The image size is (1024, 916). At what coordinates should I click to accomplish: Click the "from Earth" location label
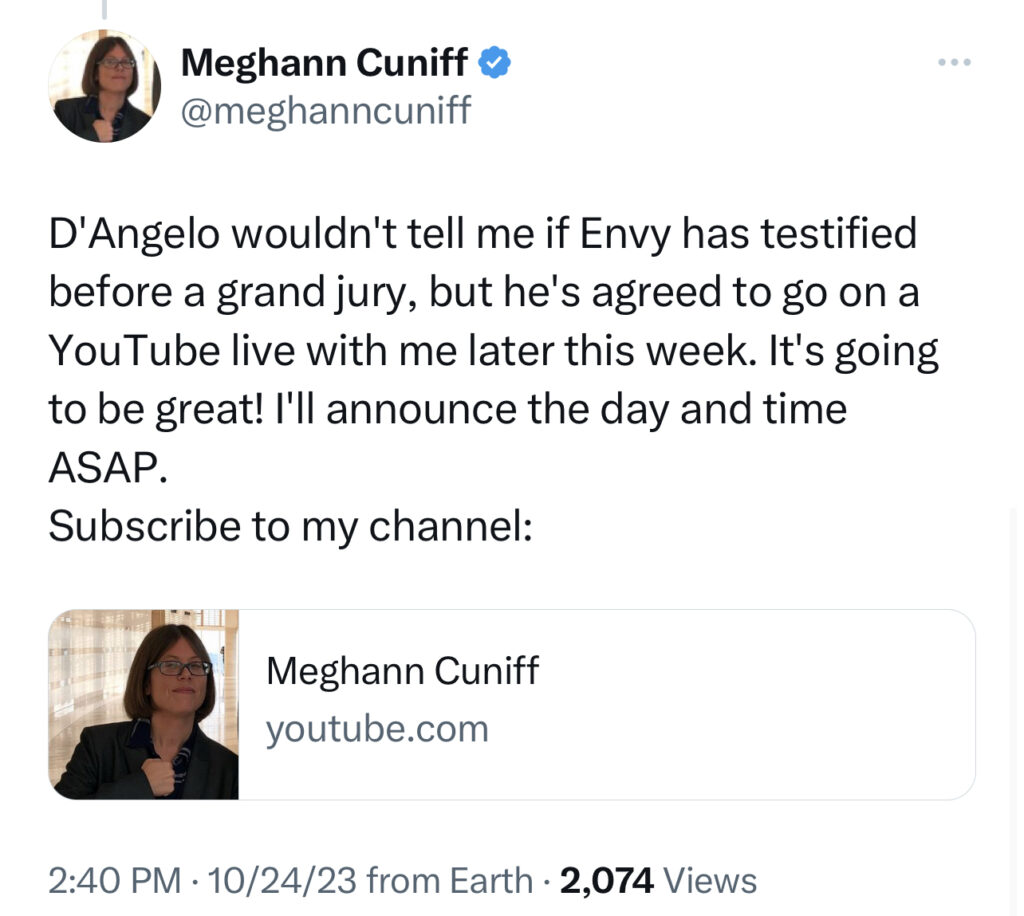point(450,880)
